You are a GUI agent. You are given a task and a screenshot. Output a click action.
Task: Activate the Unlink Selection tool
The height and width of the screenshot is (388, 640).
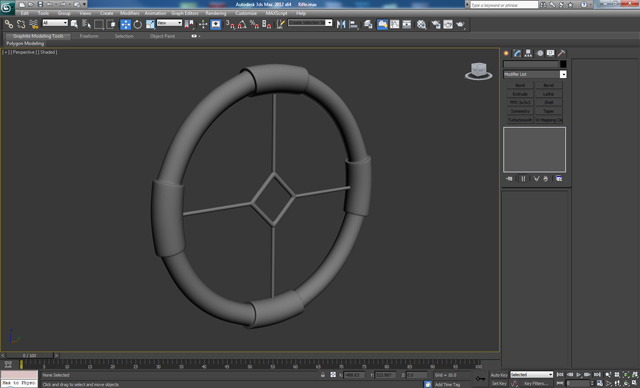[x=21, y=24]
